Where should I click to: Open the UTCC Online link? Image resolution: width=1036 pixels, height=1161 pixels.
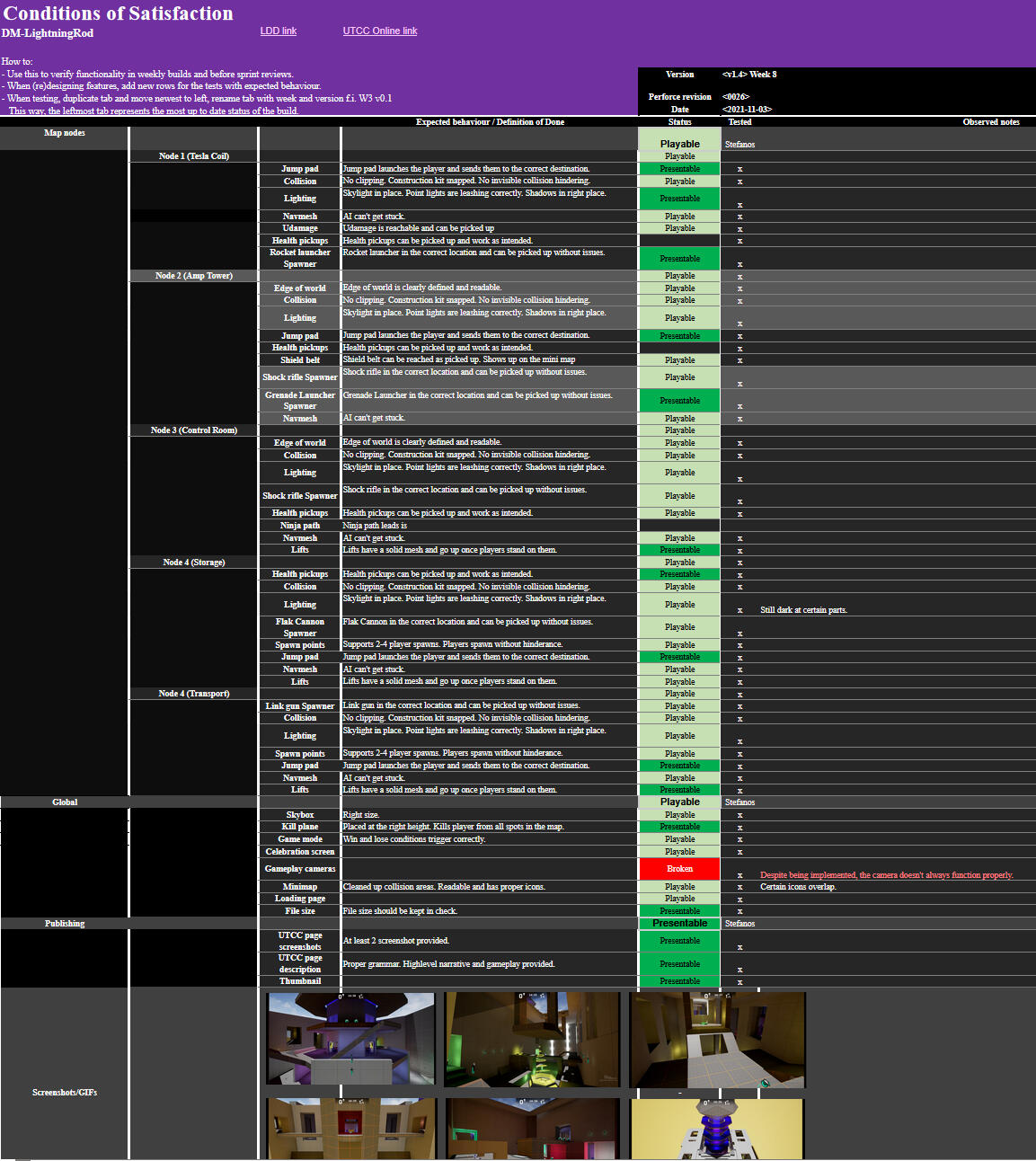tap(379, 31)
